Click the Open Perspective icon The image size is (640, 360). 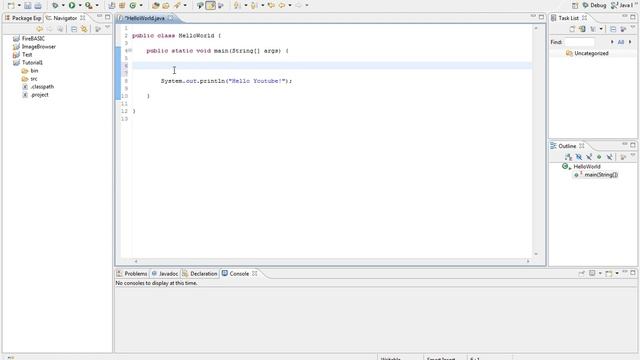pyautogui.click(x=575, y=5)
